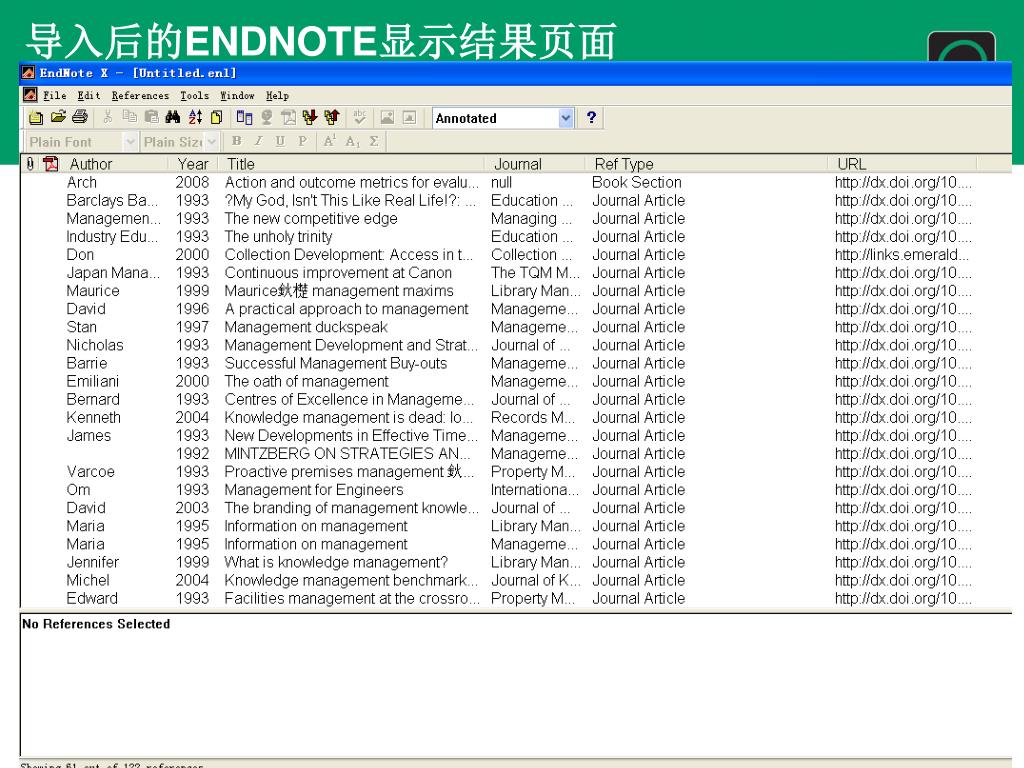Click the Cut scissors icon
Image resolution: width=1024 pixels, height=768 pixels.
(108, 118)
